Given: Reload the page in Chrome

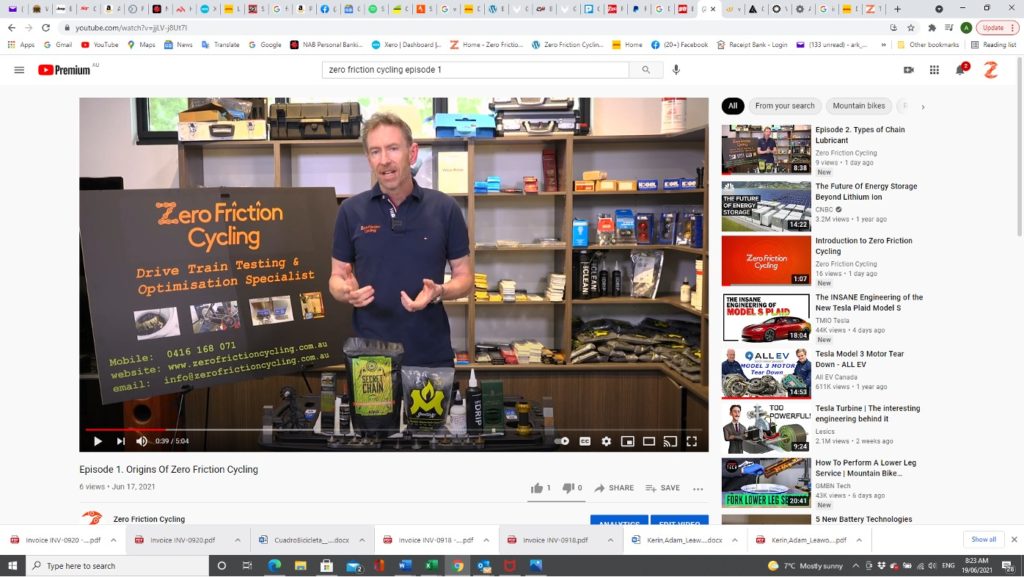Looking at the screenshot, I should (x=46, y=27).
